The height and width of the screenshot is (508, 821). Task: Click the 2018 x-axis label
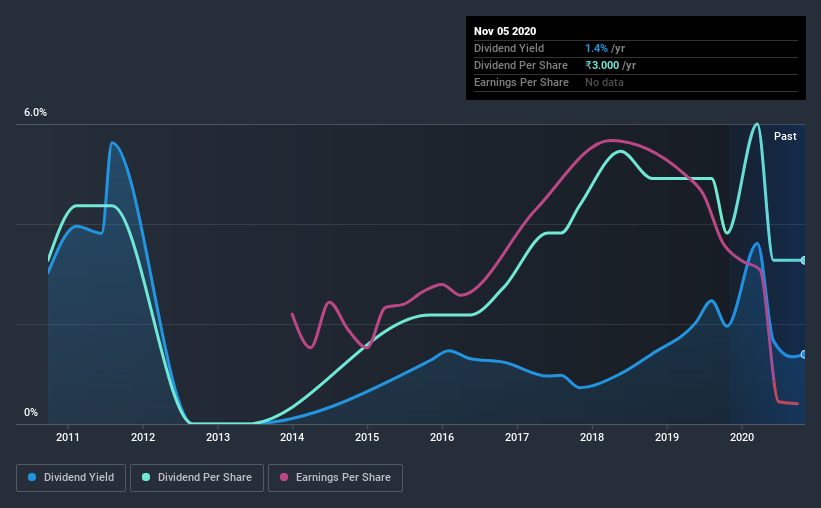592,437
